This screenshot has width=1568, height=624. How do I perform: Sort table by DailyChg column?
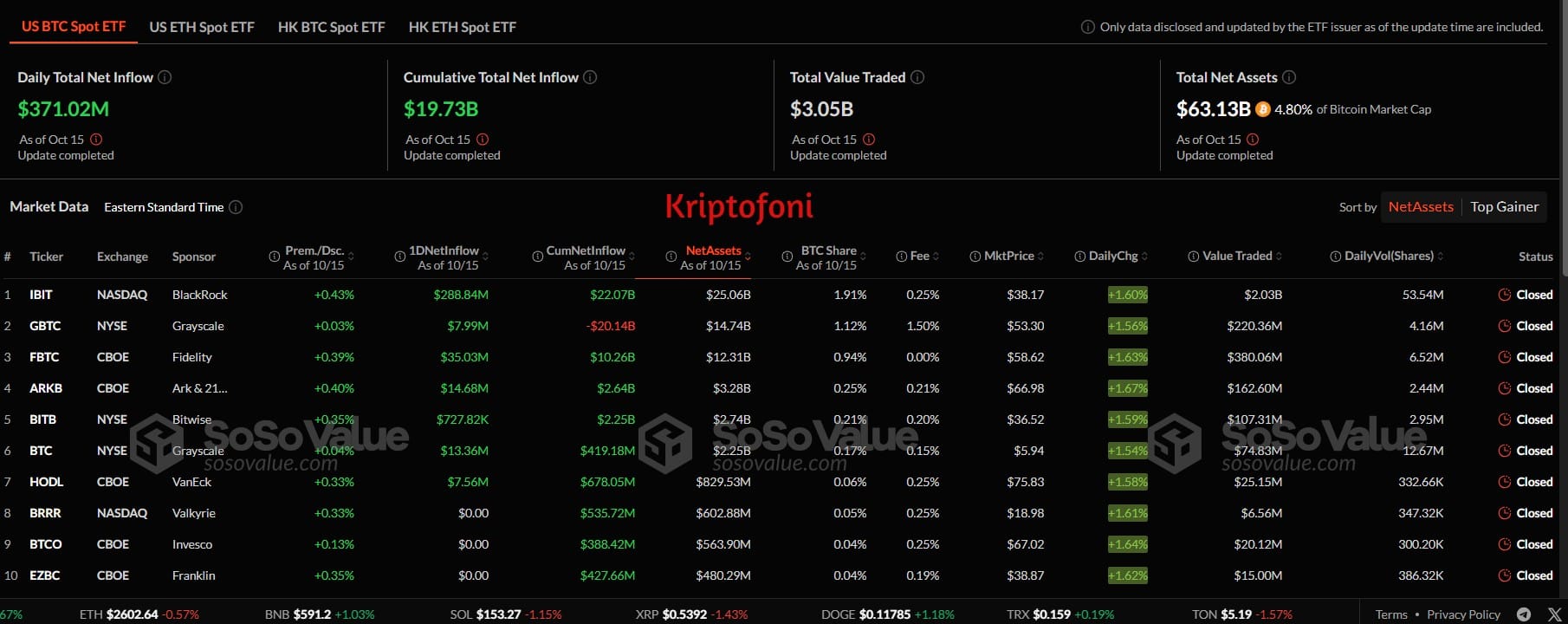pyautogui.click(x=1113, y=256)
